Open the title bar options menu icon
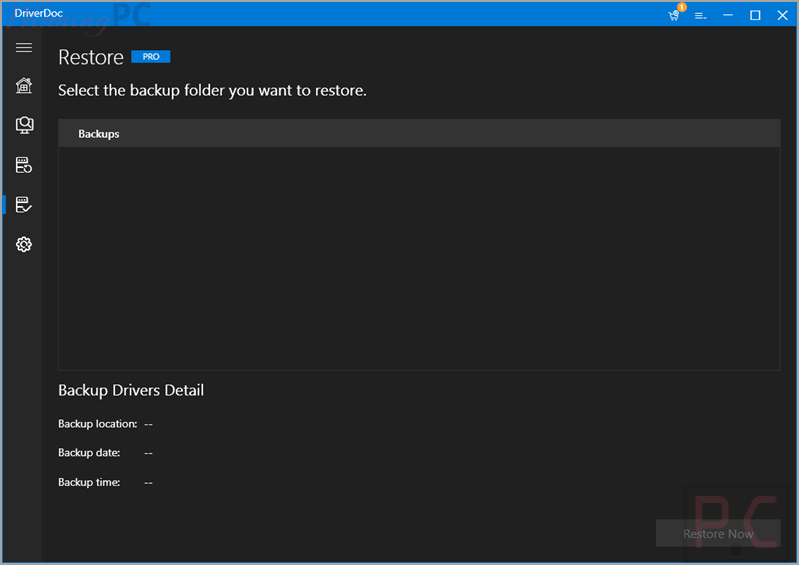The height and width of the screenshot is (565, 799). click(x=701, y=16)
